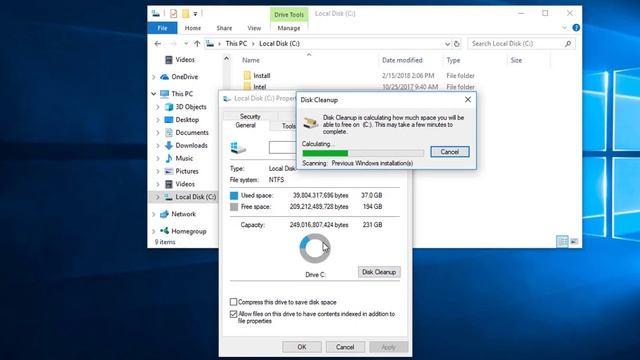Expand the OneDrive tree node
Viewport: 640px width, 360px height.
click(x=154, y=77)
